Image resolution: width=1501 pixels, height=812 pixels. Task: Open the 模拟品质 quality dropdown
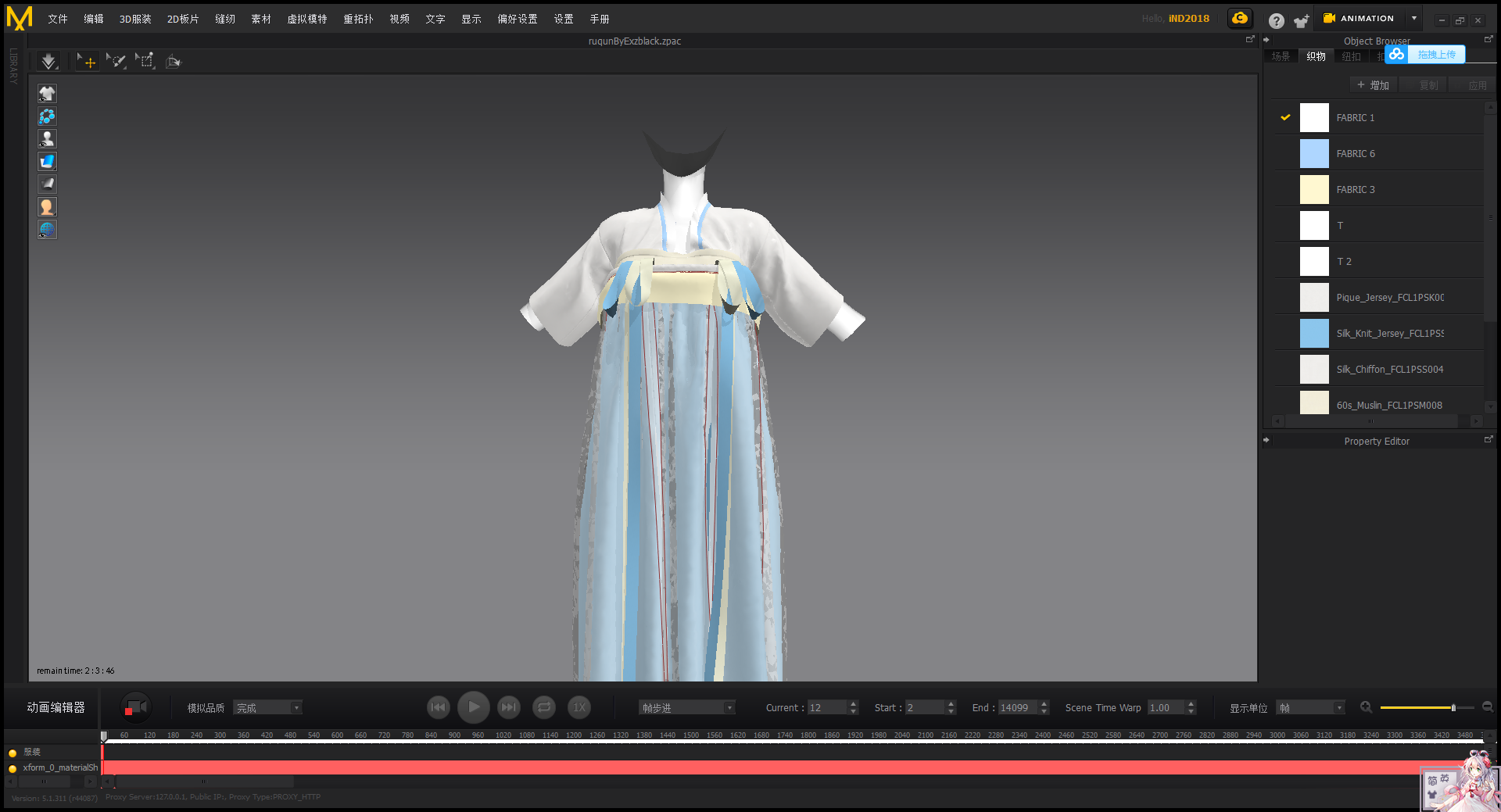268,708
